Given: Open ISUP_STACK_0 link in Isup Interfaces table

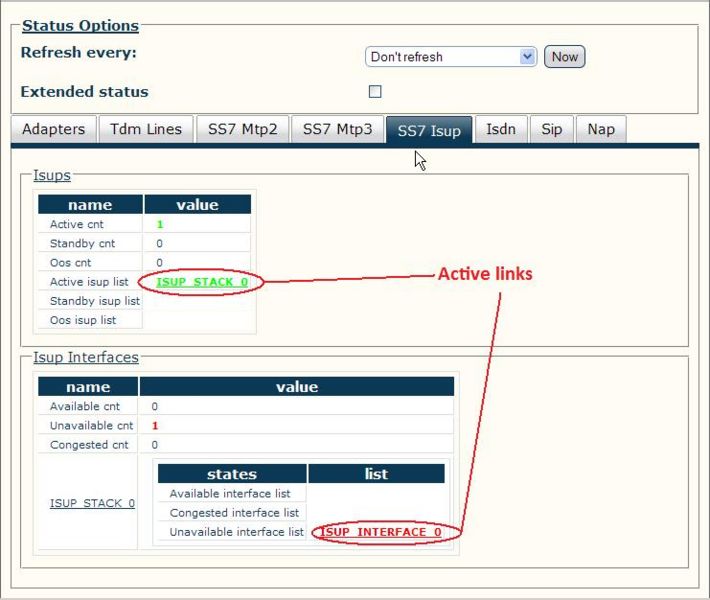Looking at the screenshot, I should [92, 504].
